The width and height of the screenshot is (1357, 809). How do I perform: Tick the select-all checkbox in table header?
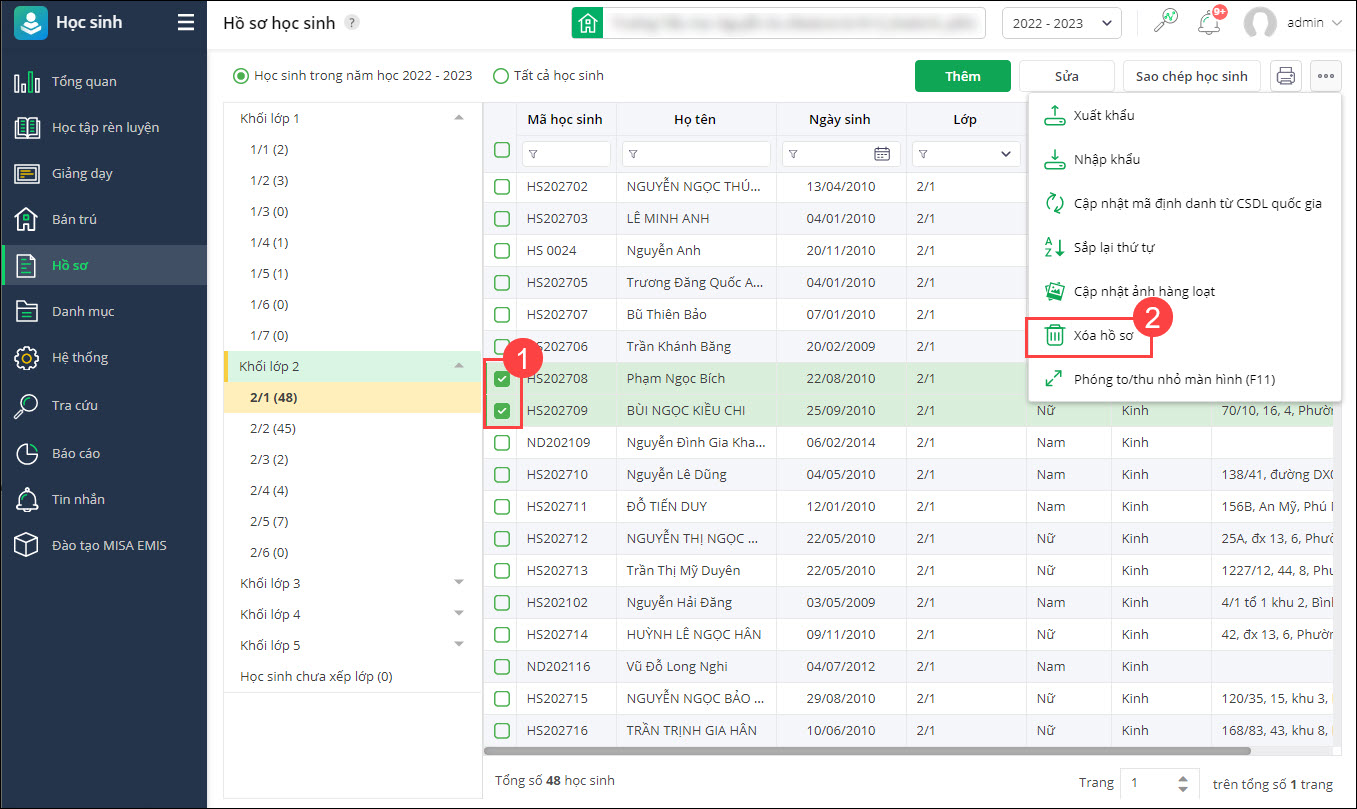pos(502,150)
